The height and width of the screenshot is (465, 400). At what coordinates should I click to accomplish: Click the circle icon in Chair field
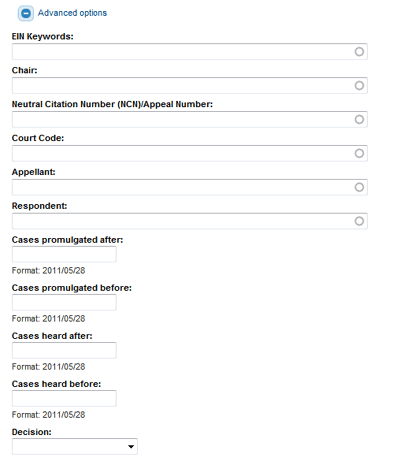359,86
